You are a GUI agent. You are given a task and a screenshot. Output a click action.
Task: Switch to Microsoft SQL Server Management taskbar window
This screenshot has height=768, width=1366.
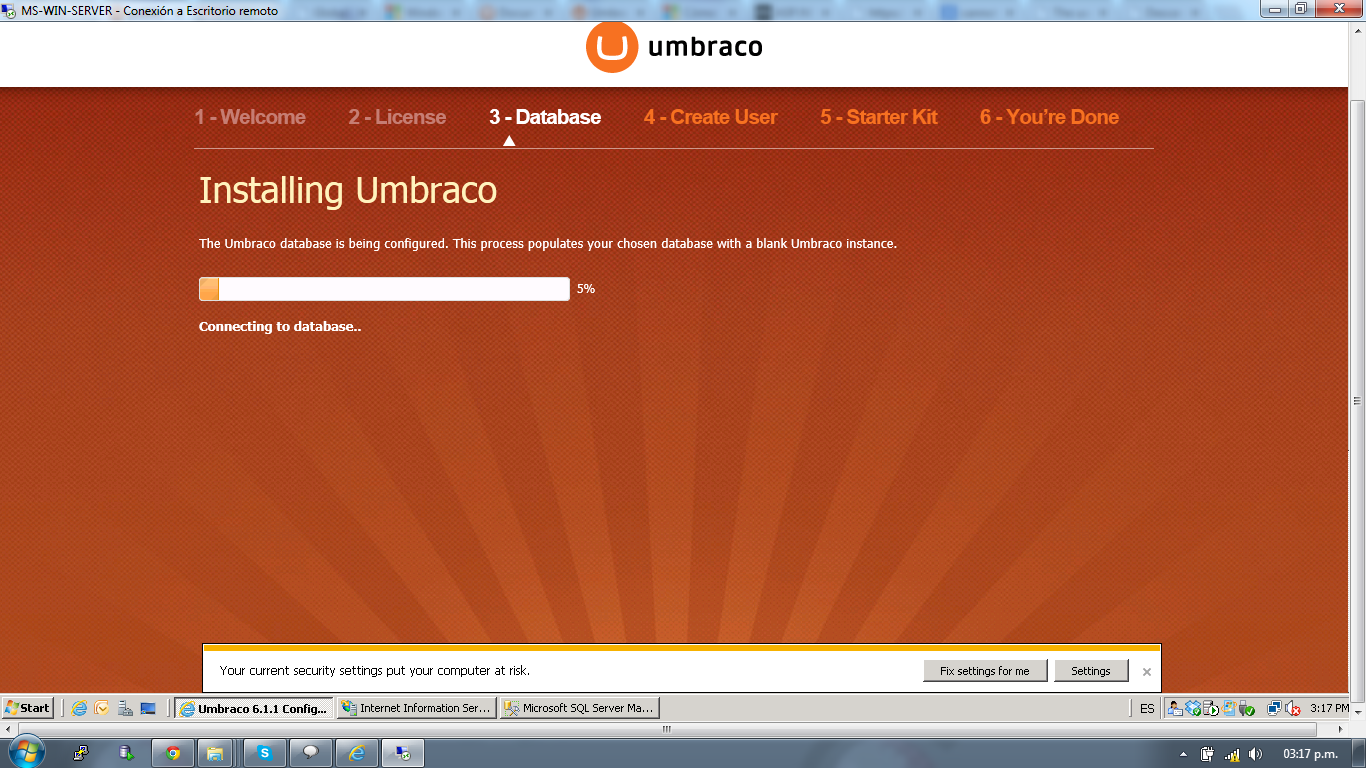[x=580, y=708]
